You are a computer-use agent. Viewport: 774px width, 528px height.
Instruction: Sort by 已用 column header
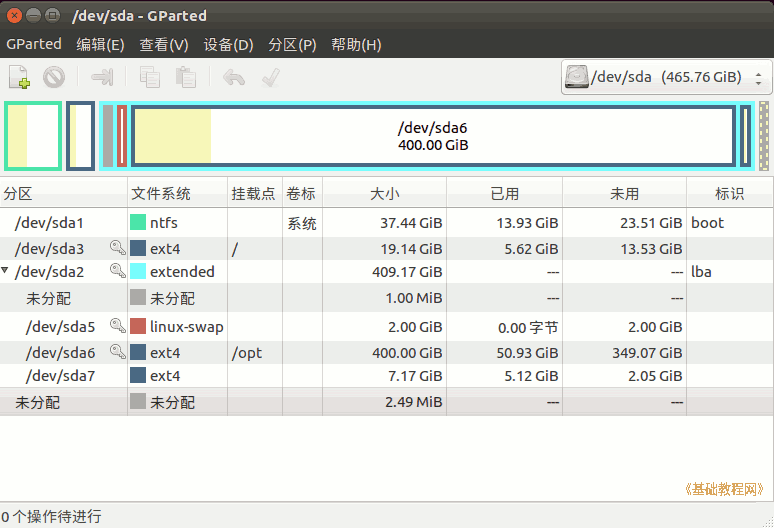[504, 193]
